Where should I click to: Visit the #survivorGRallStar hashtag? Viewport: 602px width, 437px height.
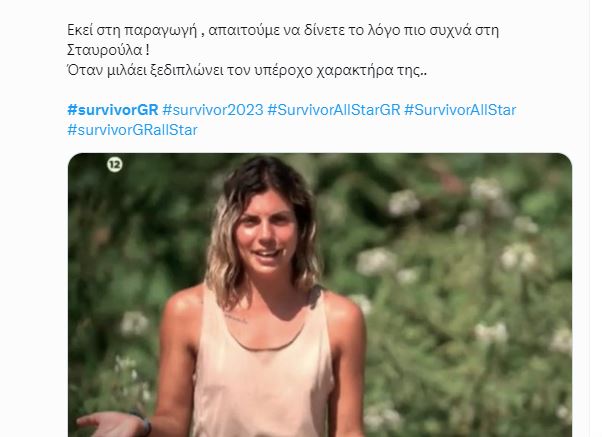click(132, 130)
